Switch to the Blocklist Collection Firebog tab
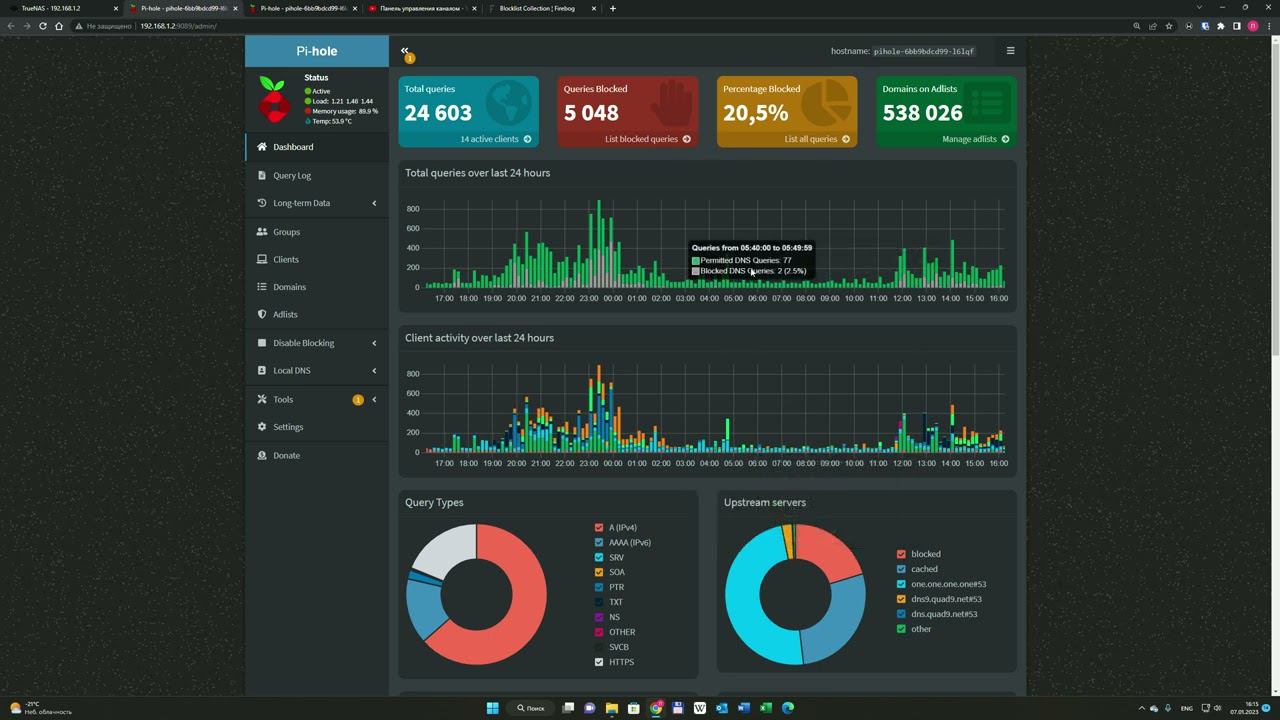 click(541, 8)
